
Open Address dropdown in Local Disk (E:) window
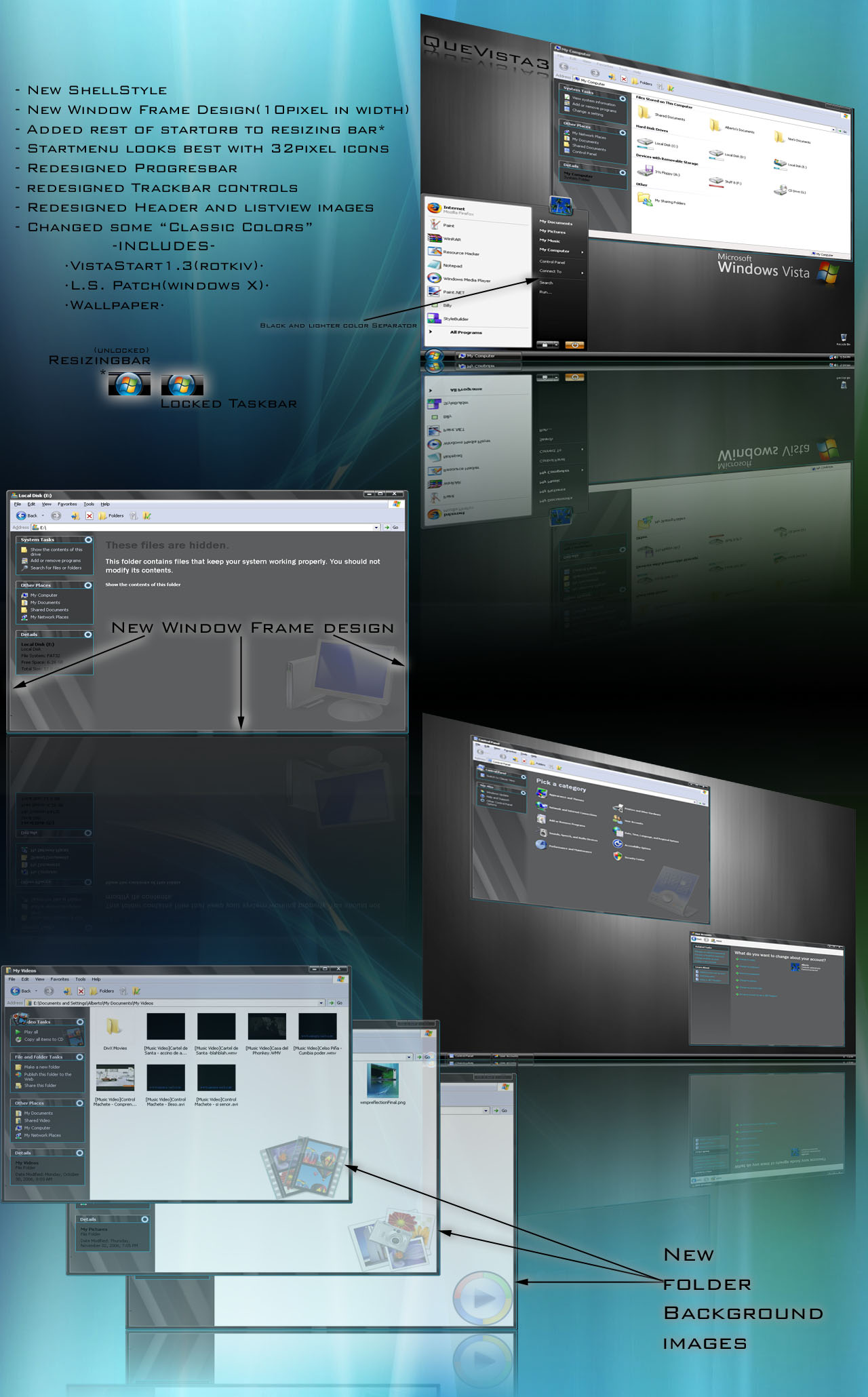pos(376,528)
